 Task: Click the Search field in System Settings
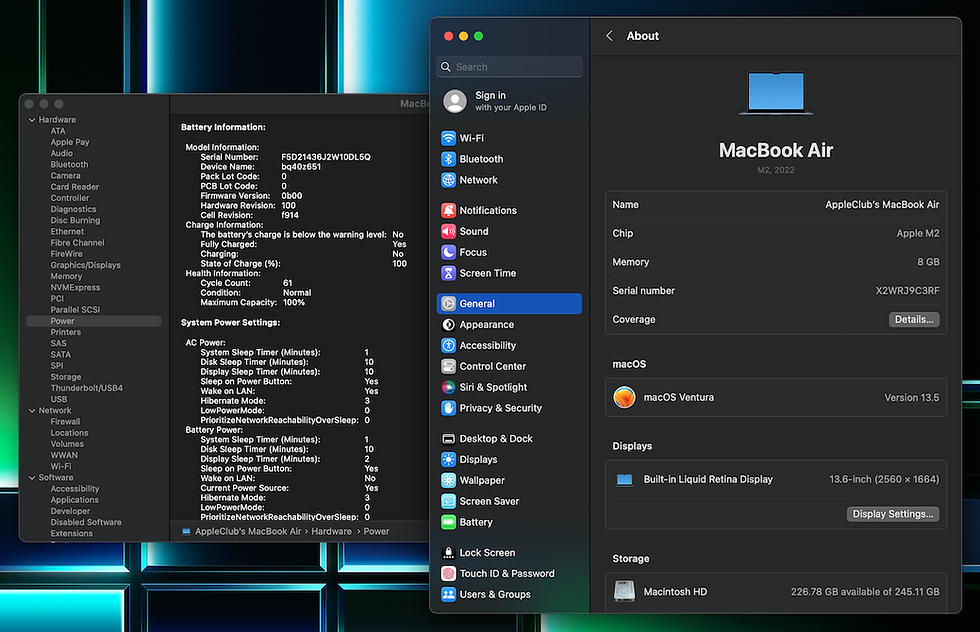tap(509, 67)
